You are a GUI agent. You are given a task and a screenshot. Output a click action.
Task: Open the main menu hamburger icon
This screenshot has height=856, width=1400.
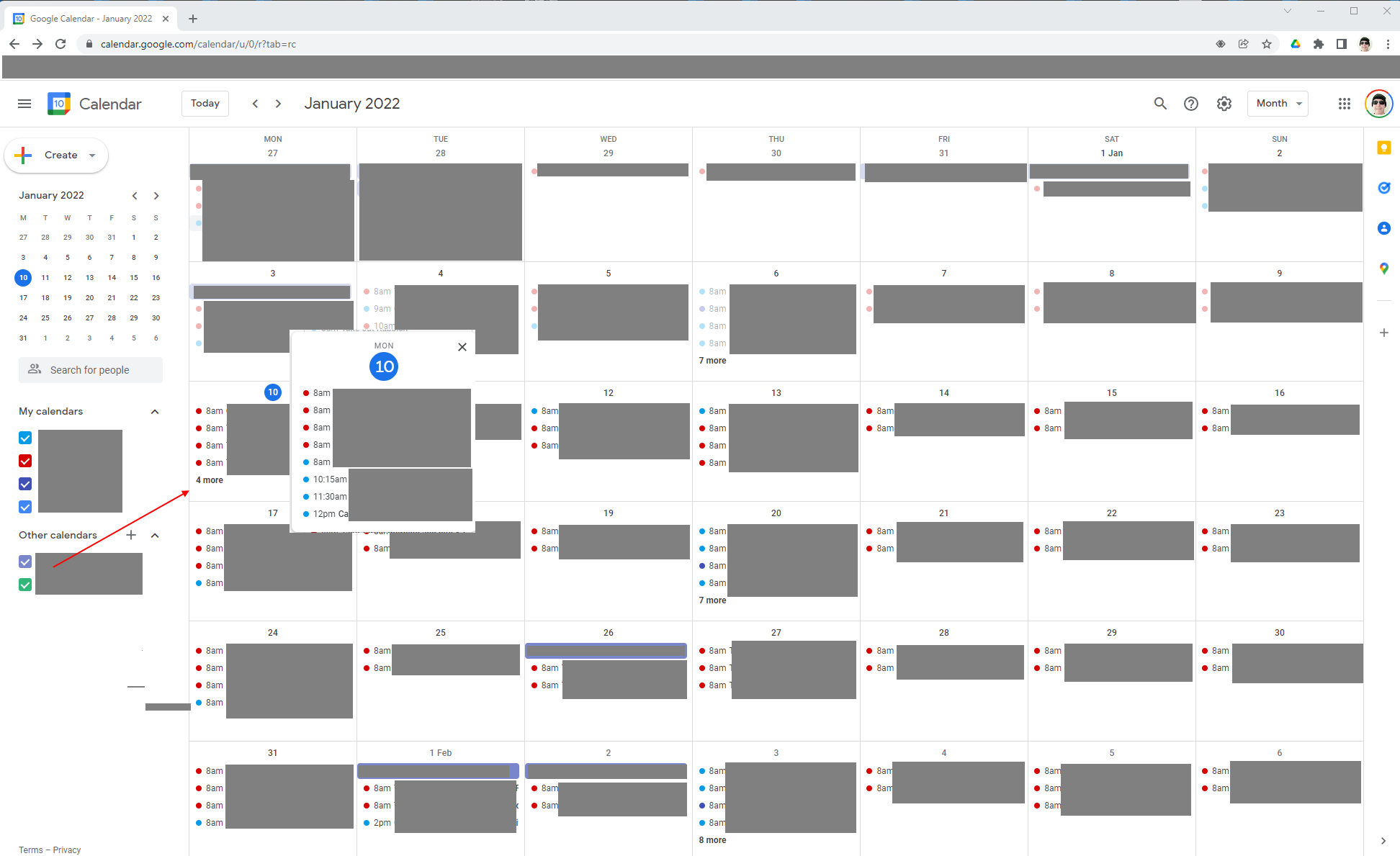[24, 104]
